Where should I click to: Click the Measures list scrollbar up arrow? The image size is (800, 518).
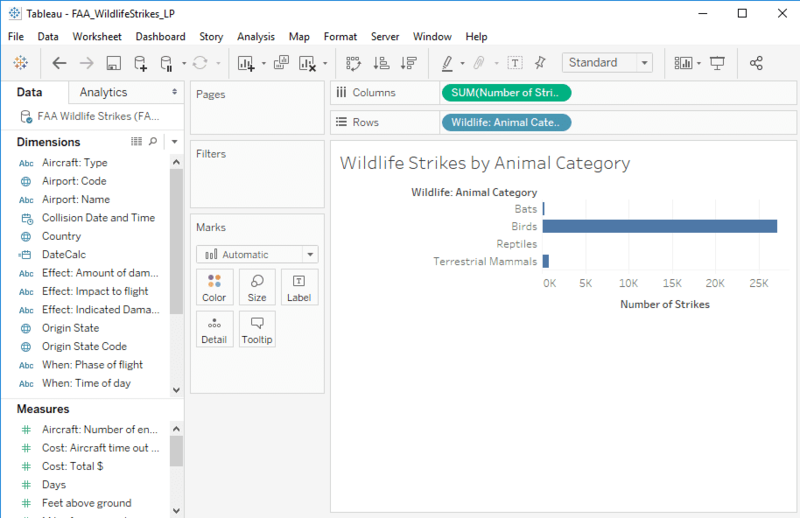(177, 429)
